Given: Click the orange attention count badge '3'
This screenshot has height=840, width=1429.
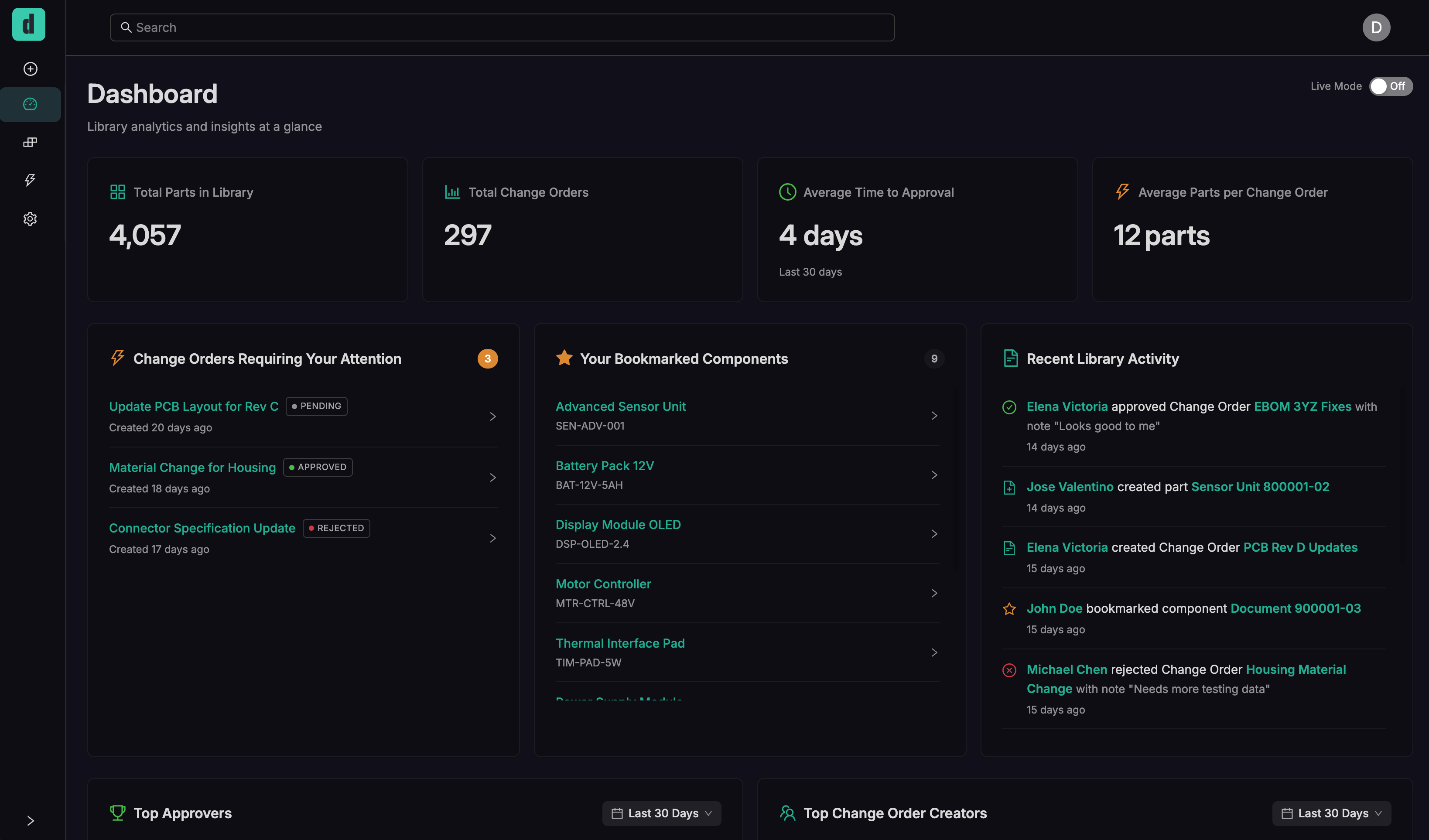Looking at the screenshot, I should tap(487, 359).
